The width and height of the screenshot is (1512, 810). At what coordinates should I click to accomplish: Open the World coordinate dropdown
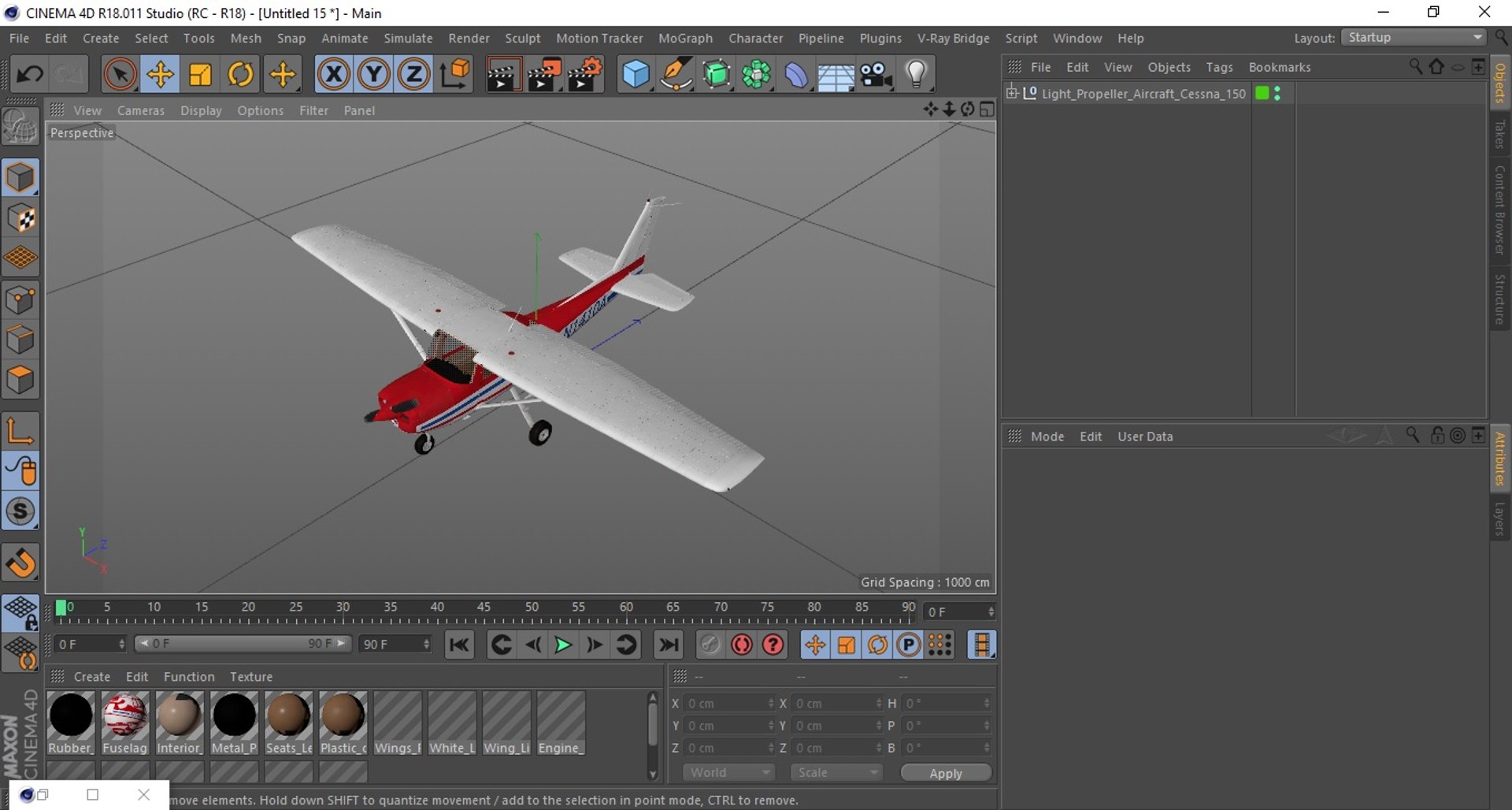click(x=728, y=773)
